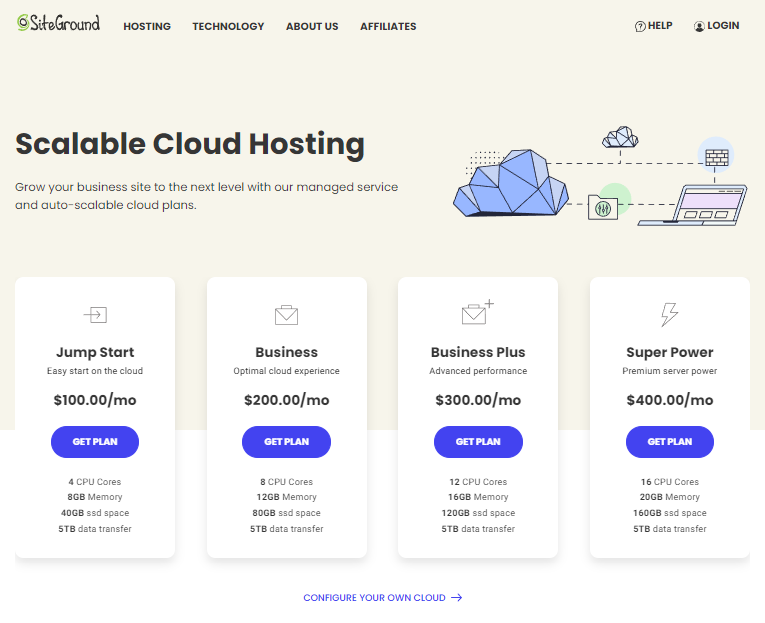The height and width of the screenshot is (623, 765).
Task: Click 'Advanced performance' subtitle
Action: click(x=478, y=371)
